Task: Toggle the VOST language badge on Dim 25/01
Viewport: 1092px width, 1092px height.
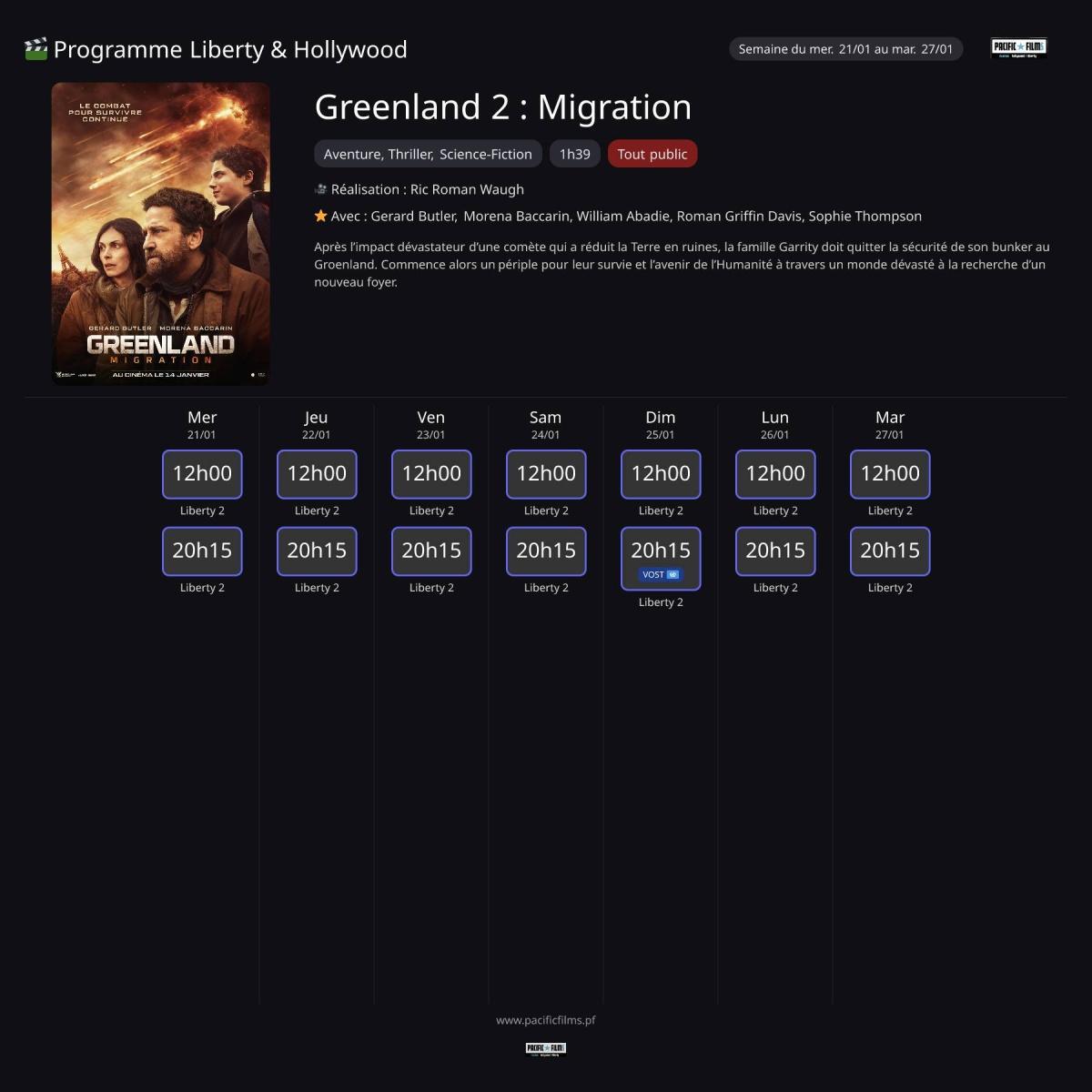Action: click(x=661, y=573)
